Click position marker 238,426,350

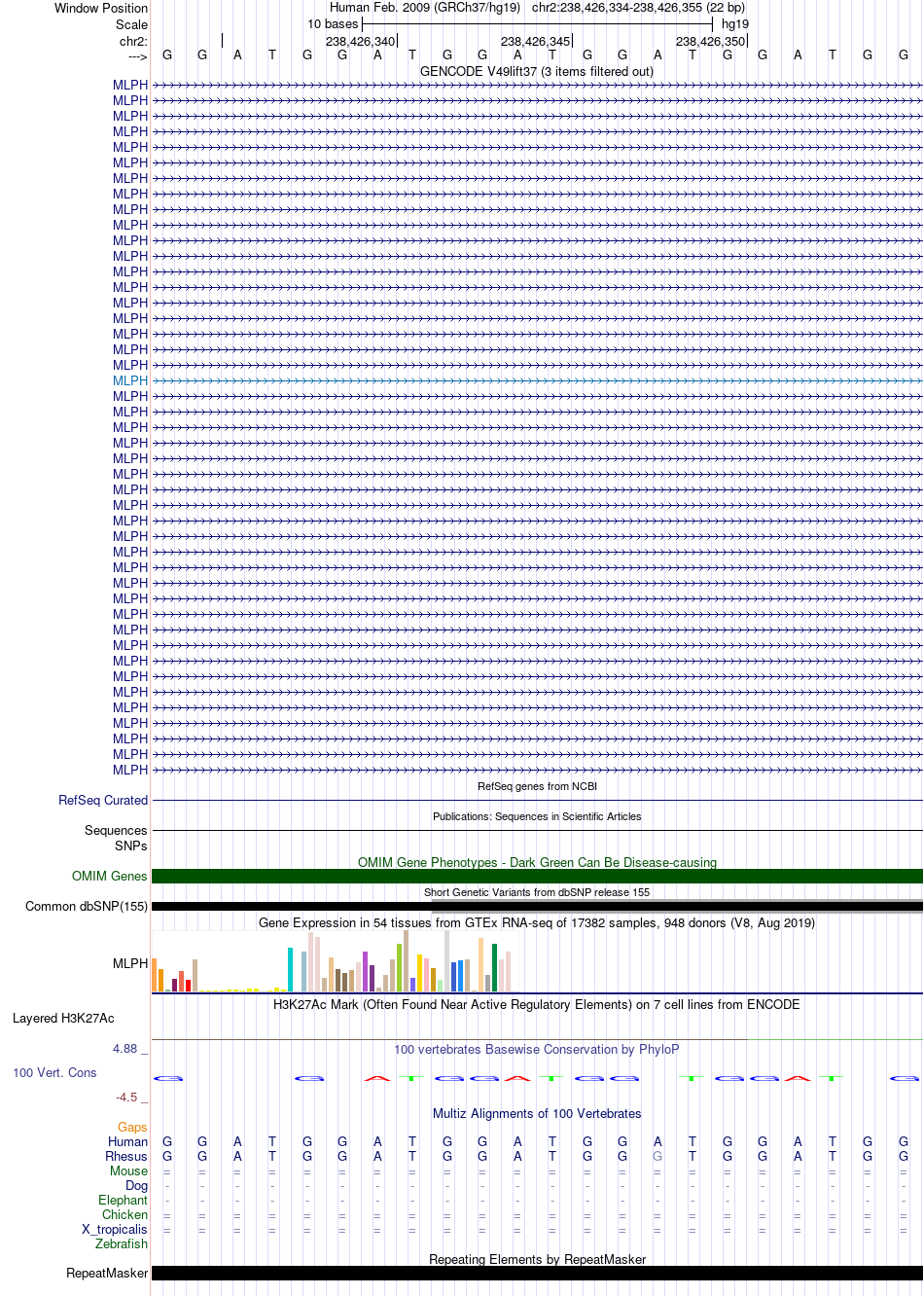pyautogui.click(x=711, y=41)
